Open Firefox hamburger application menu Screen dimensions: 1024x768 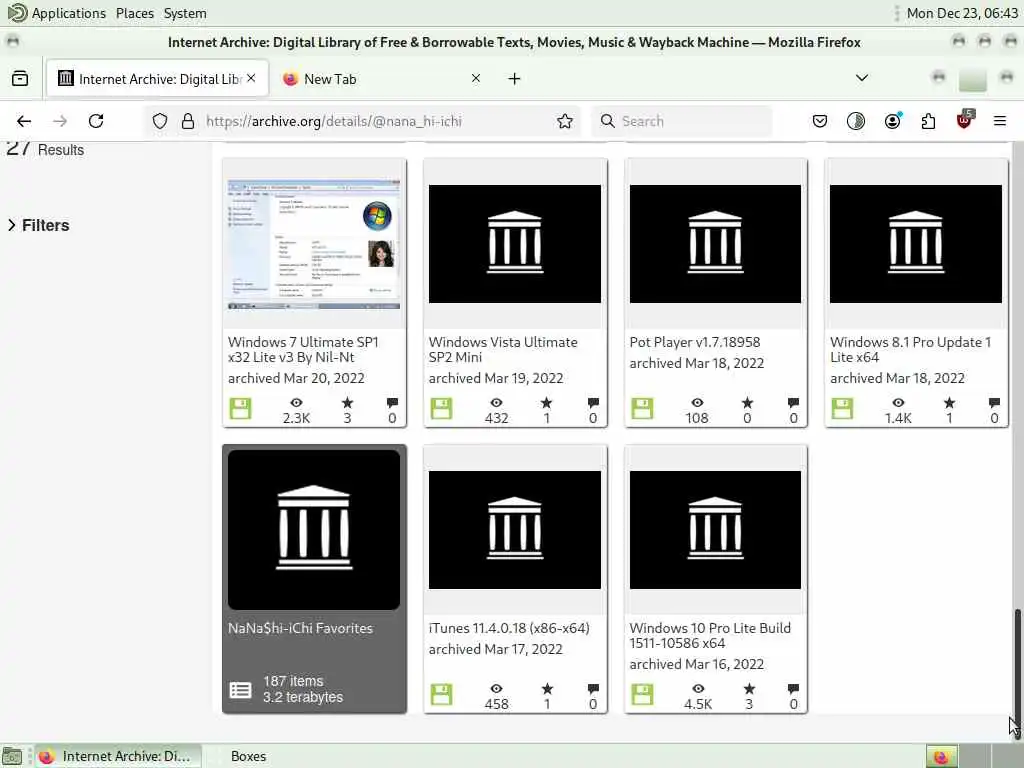coord(1000,121)
